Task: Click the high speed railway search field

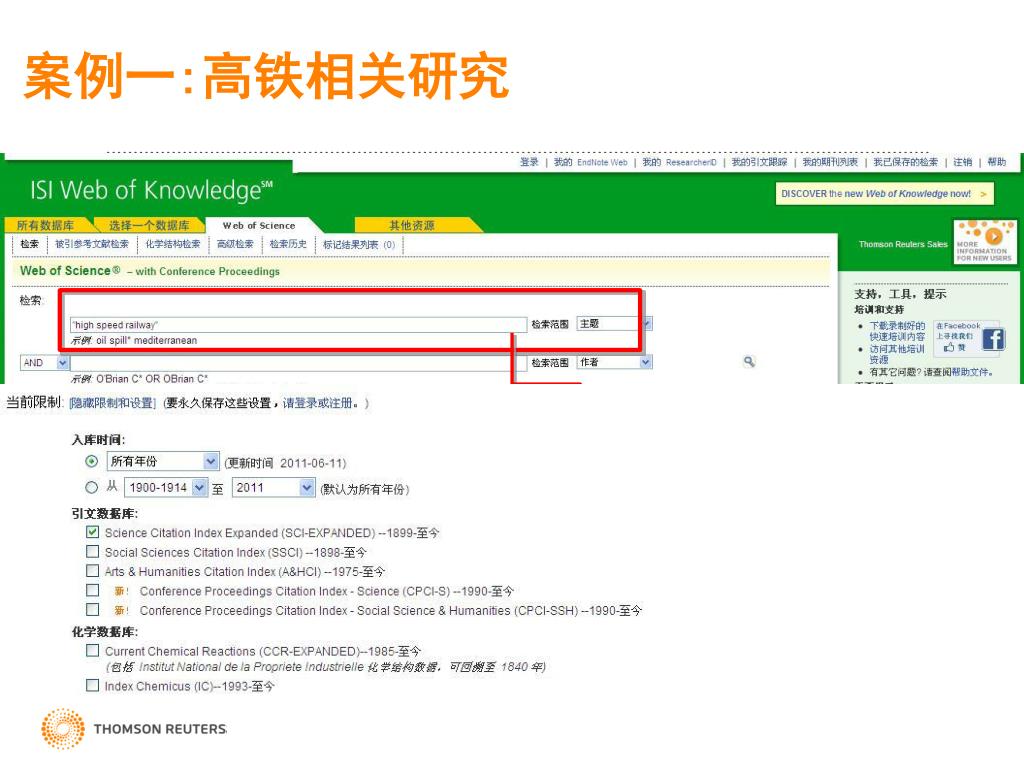Action: (298, 325)
